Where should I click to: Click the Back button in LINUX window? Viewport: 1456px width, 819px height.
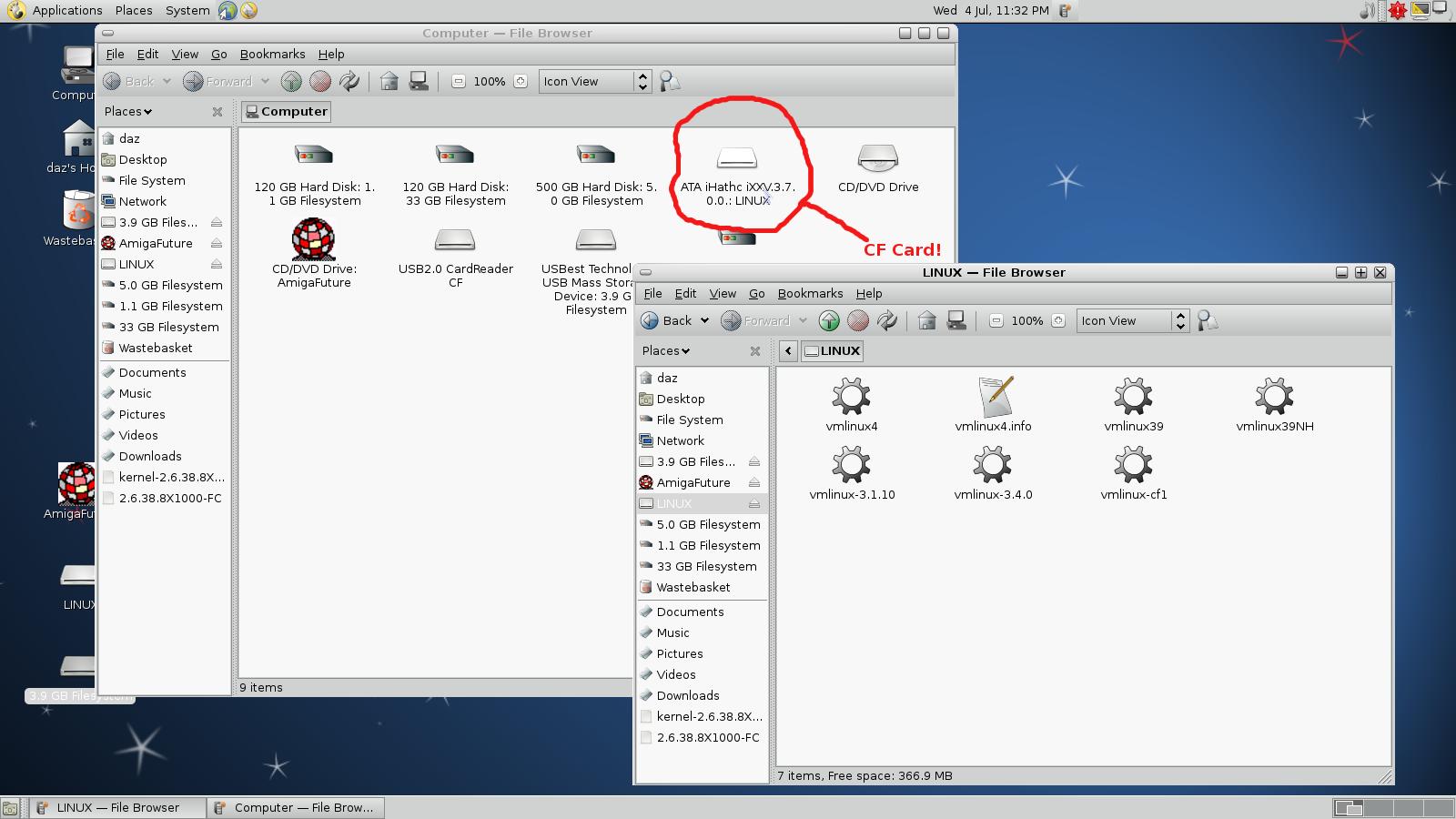pos(666,321)
